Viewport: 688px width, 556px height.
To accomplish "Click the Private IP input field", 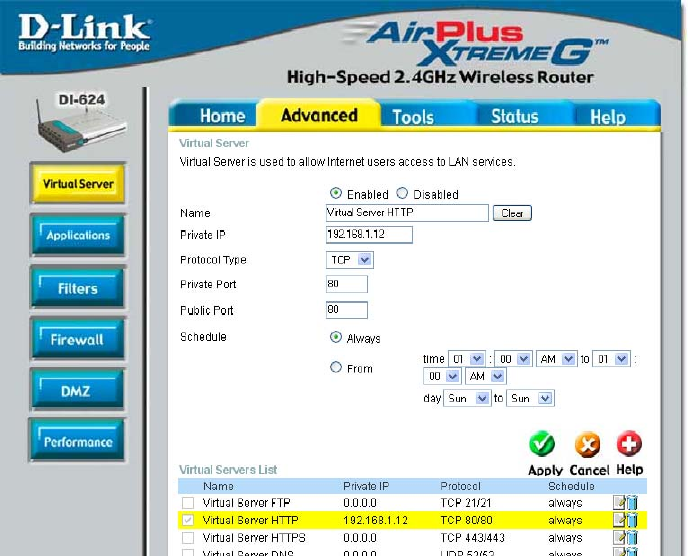I will pyautogui.click(x=369, y=234).
